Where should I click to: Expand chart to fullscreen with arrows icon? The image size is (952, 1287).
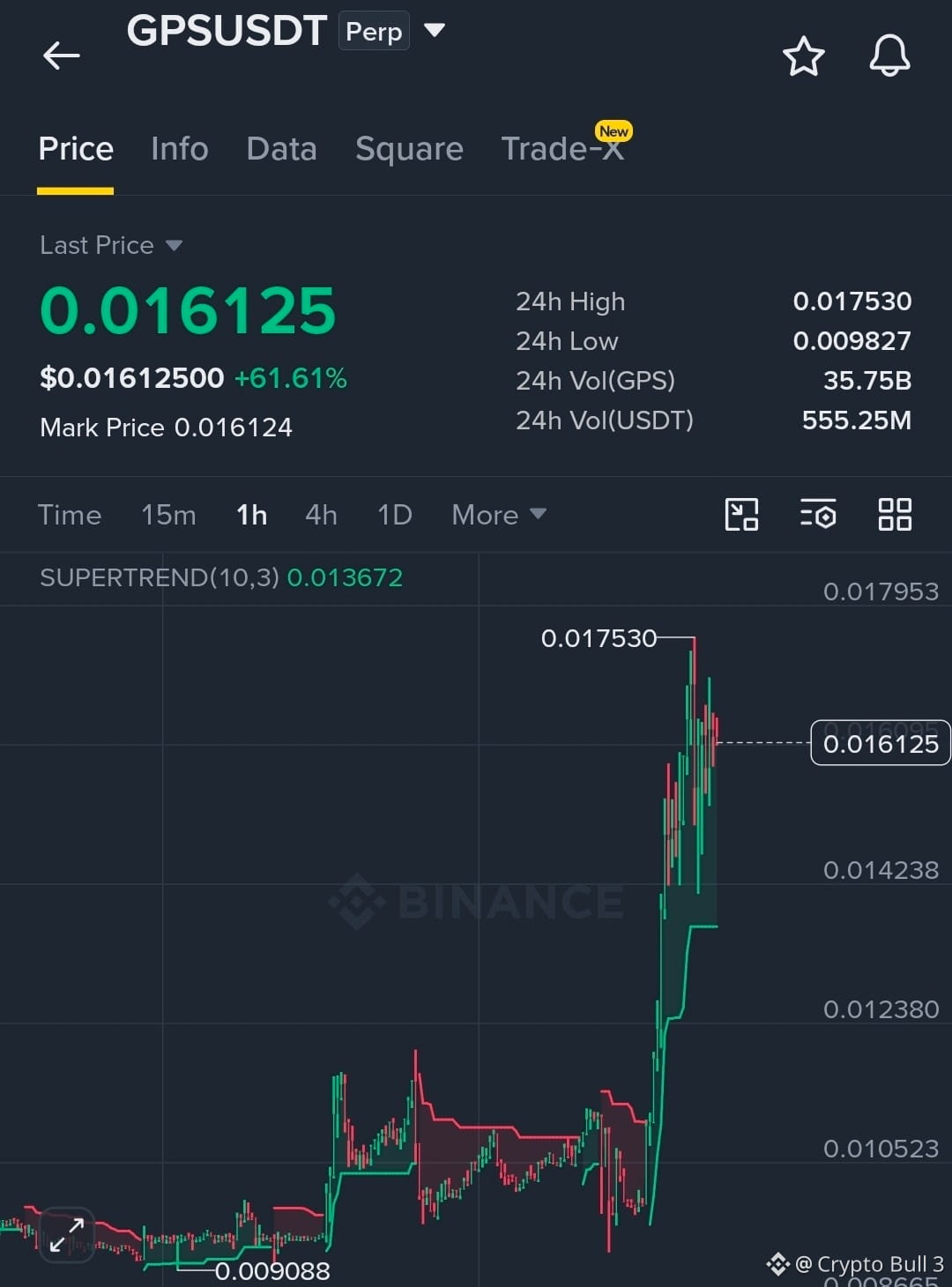(67, 1235)
